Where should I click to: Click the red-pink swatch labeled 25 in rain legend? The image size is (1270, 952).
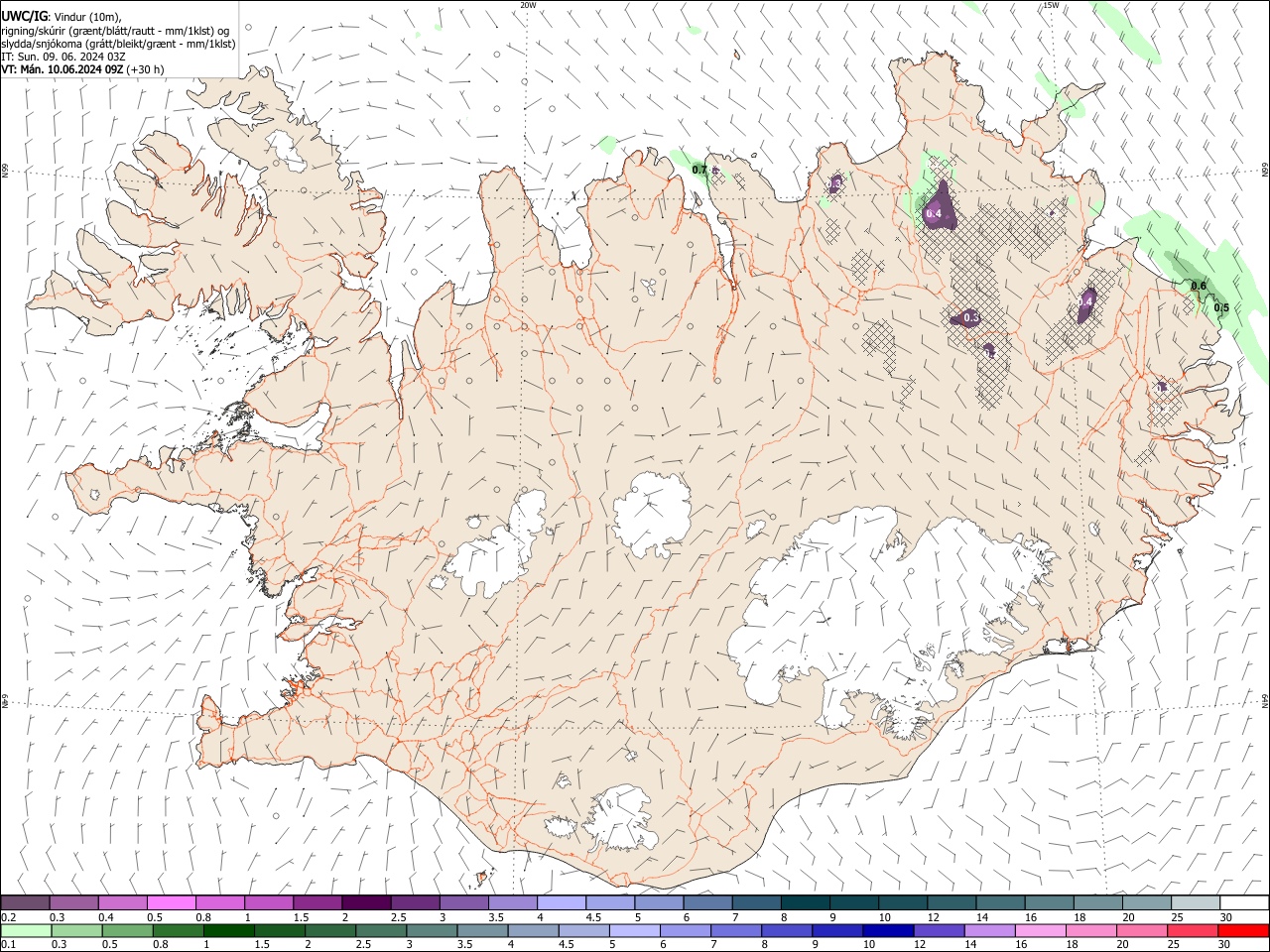(x=1192, y=931)
